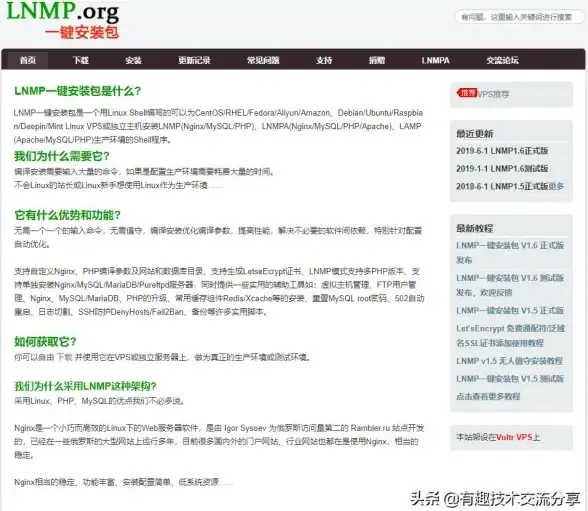The height and width of the screenshot is (511, 588).
Task: Open the VPS推荐 link
Action: point(493,94)
